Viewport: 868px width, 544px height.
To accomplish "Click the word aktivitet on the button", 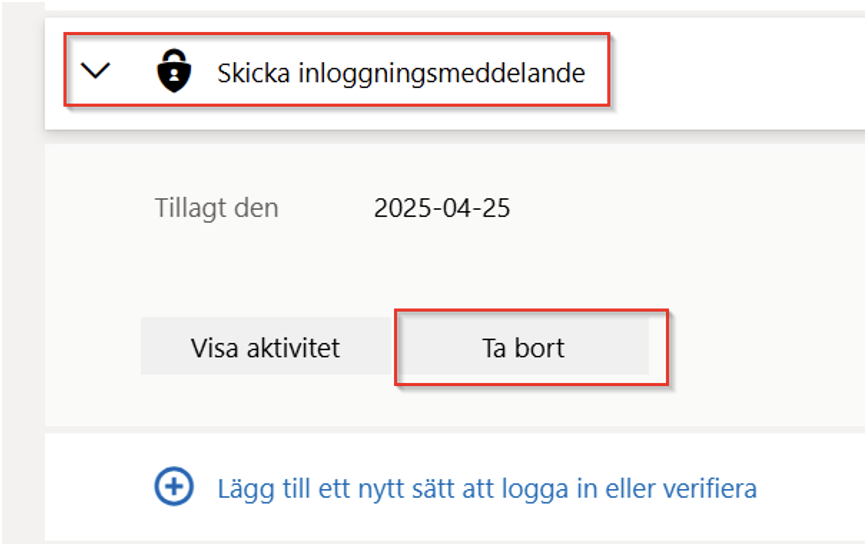I will [293, 348].
